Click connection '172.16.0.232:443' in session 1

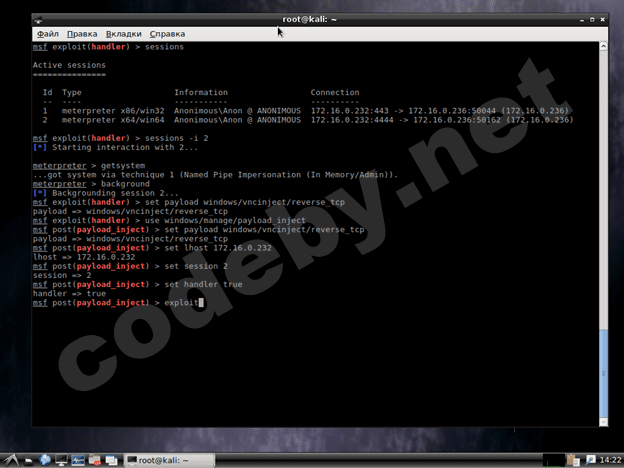[350, 111]
